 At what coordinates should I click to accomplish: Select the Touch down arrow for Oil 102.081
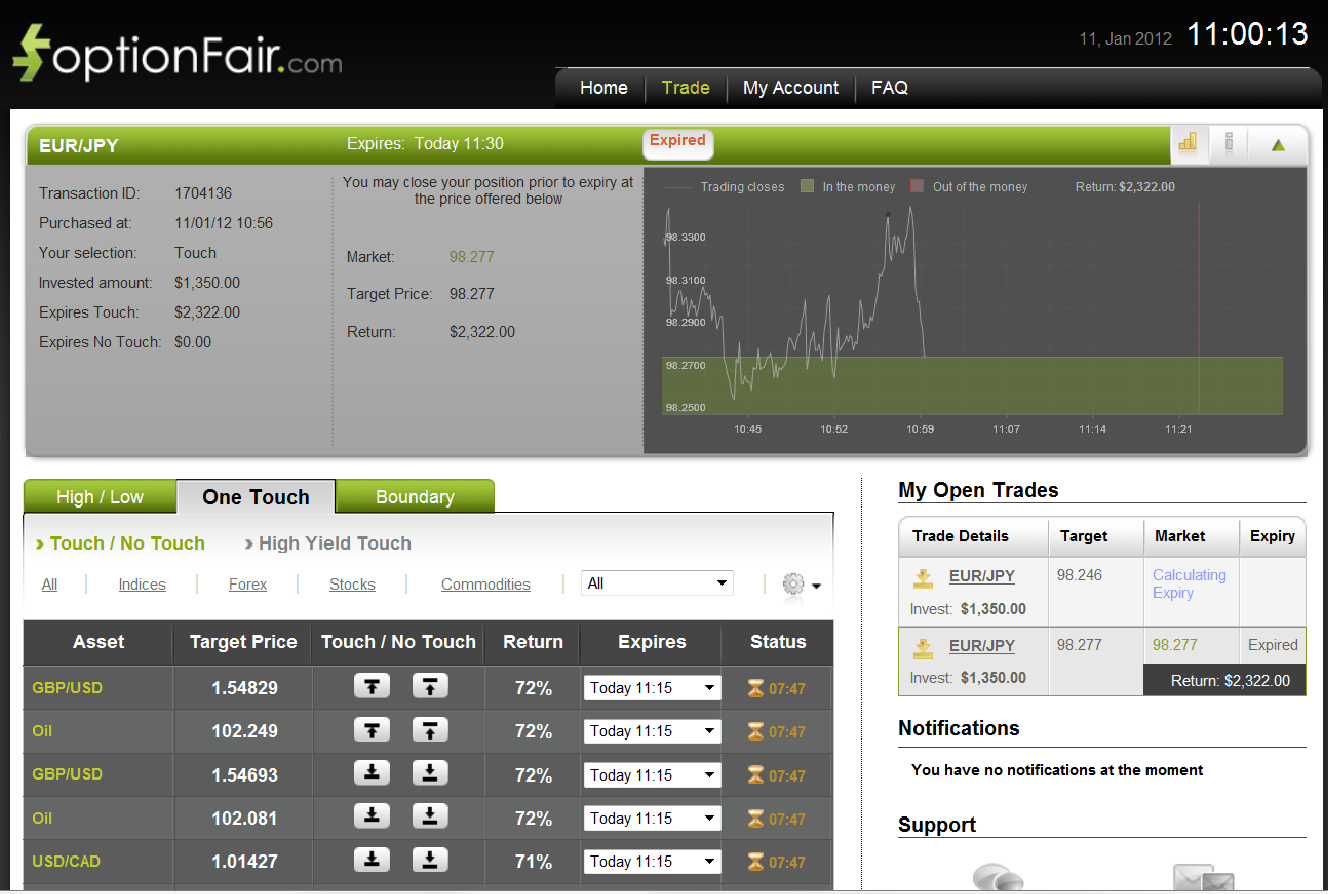371,816
